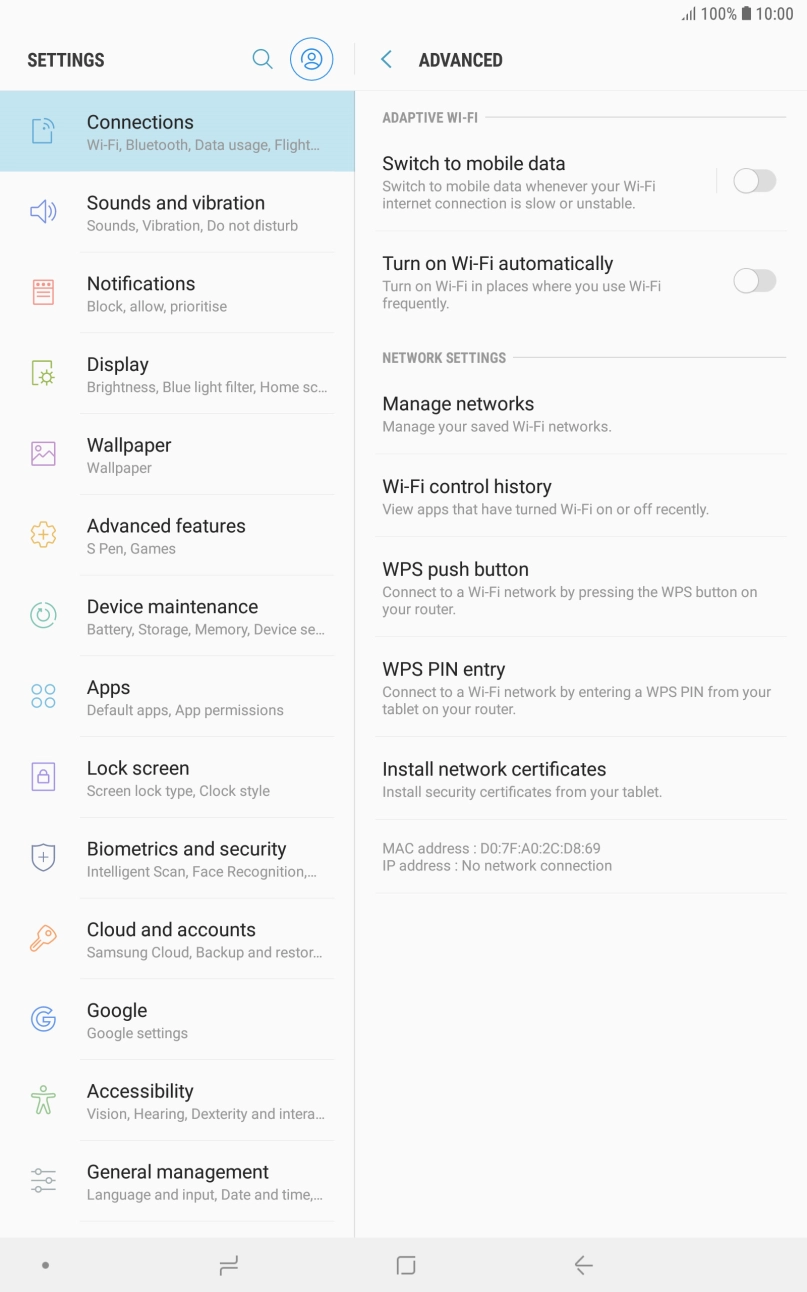Tap the Notifications icon

tap(43, 293)
